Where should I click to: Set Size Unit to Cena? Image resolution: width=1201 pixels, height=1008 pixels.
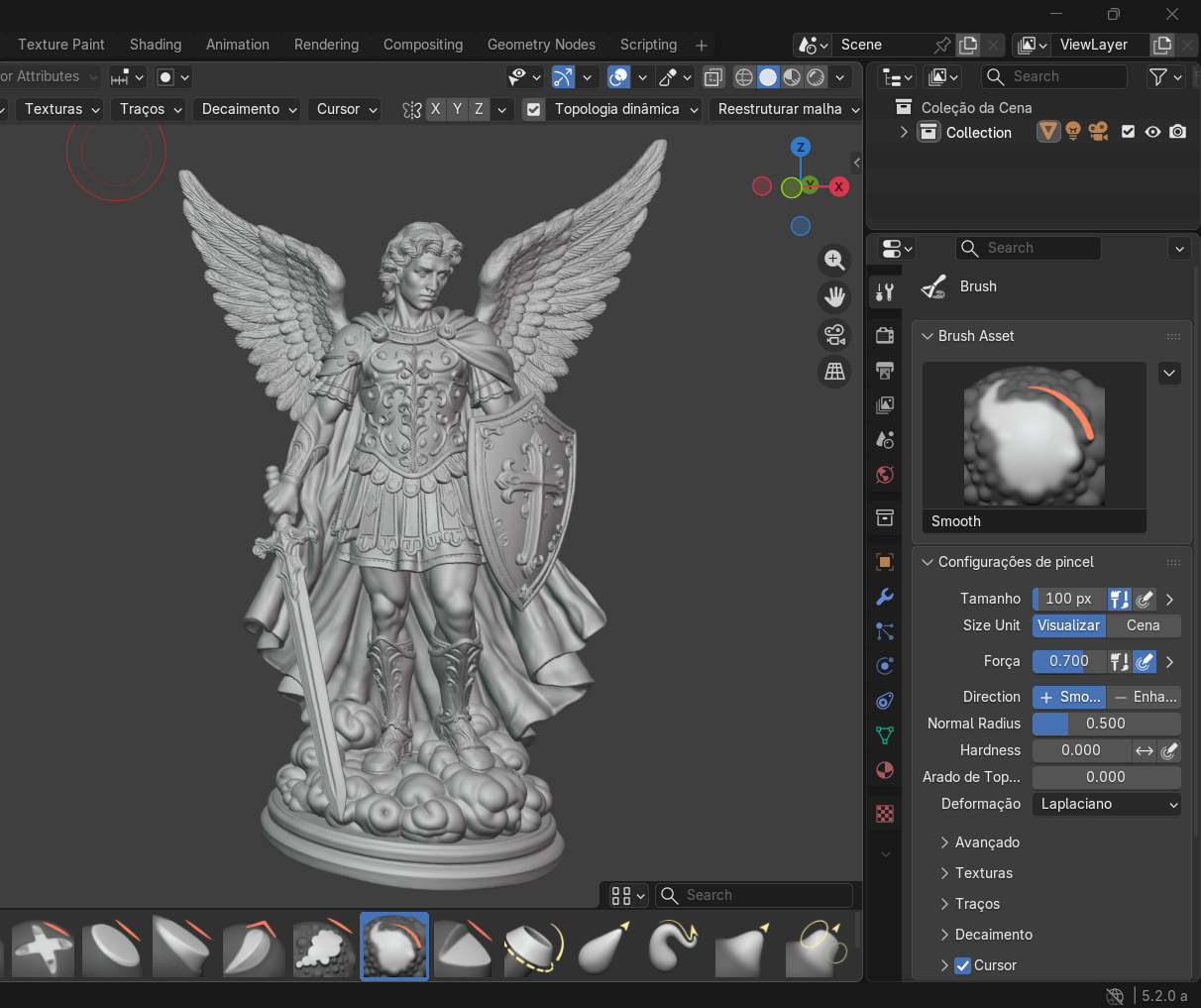[x=1143, y=625]
